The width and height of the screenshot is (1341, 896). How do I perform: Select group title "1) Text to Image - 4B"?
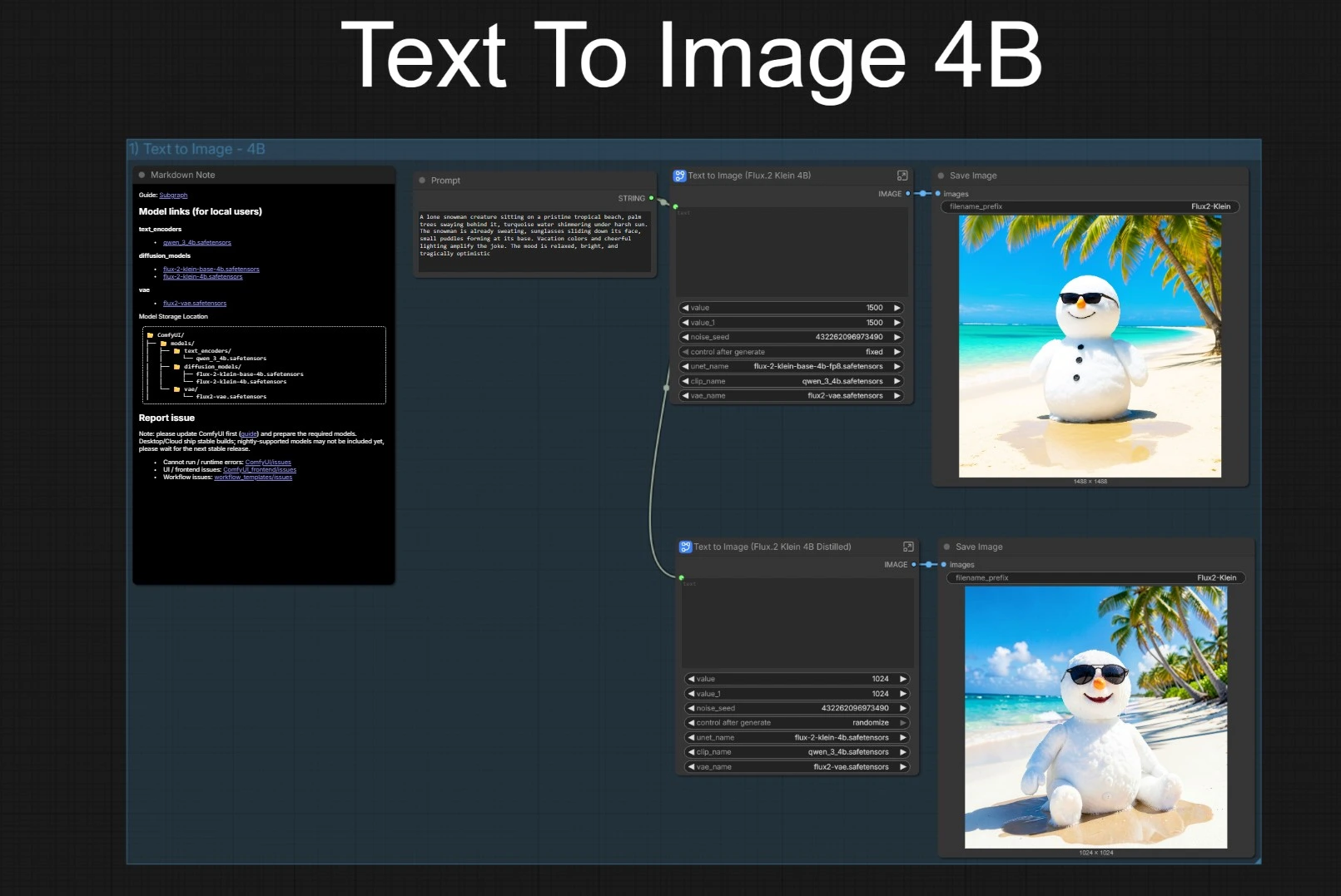tap(196, 149)
